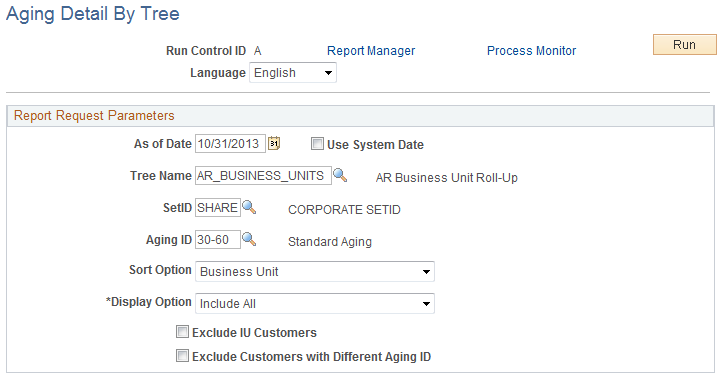Click the Run button
The width and height of the screenshot is (721, 377).
tap(685, 45)
